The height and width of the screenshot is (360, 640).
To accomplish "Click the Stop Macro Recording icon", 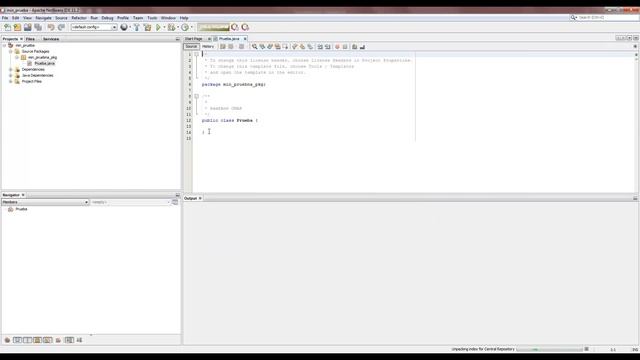I will point(345,47).
